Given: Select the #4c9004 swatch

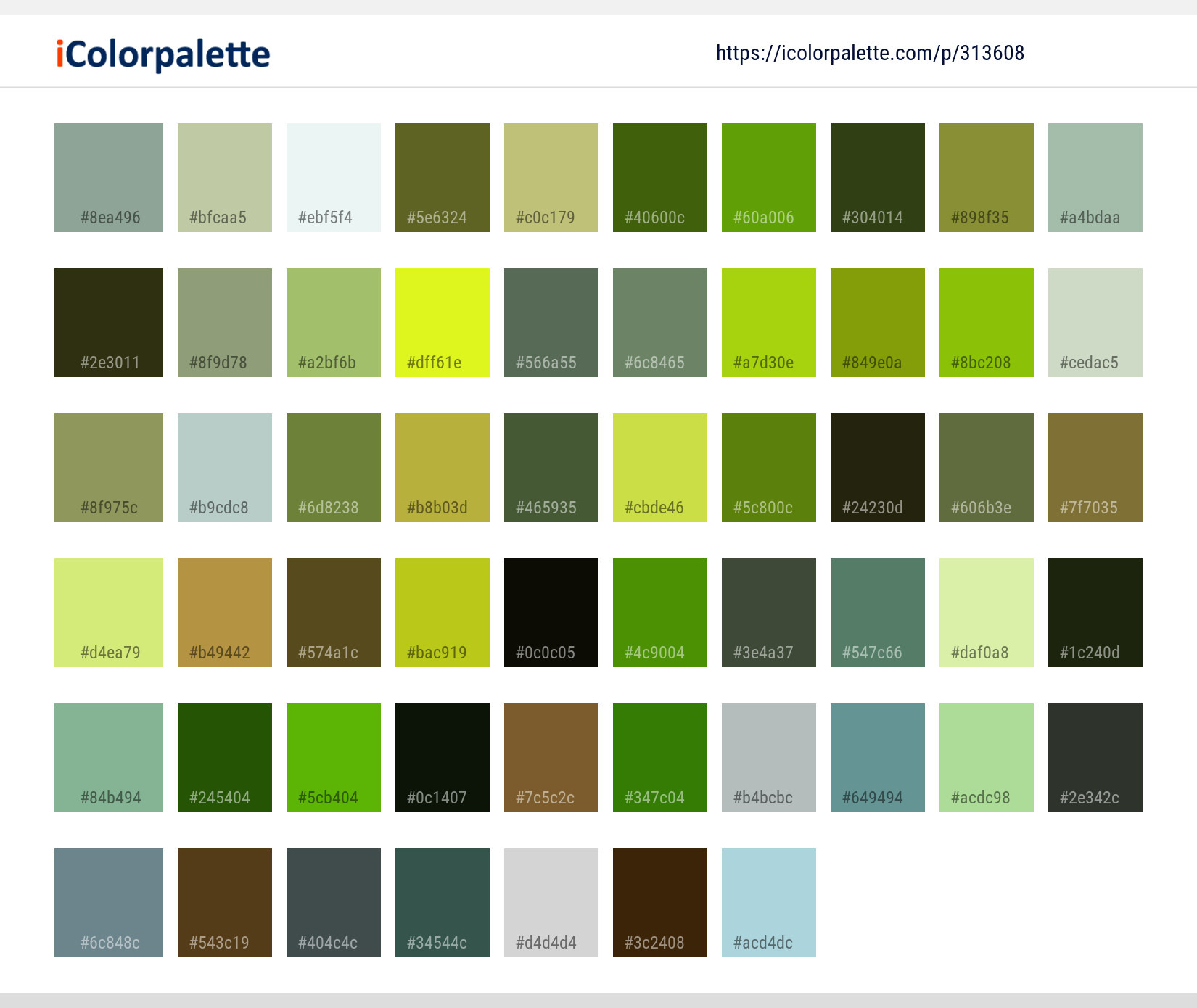Looking at the screenshot, I should [x=660, y=613].
